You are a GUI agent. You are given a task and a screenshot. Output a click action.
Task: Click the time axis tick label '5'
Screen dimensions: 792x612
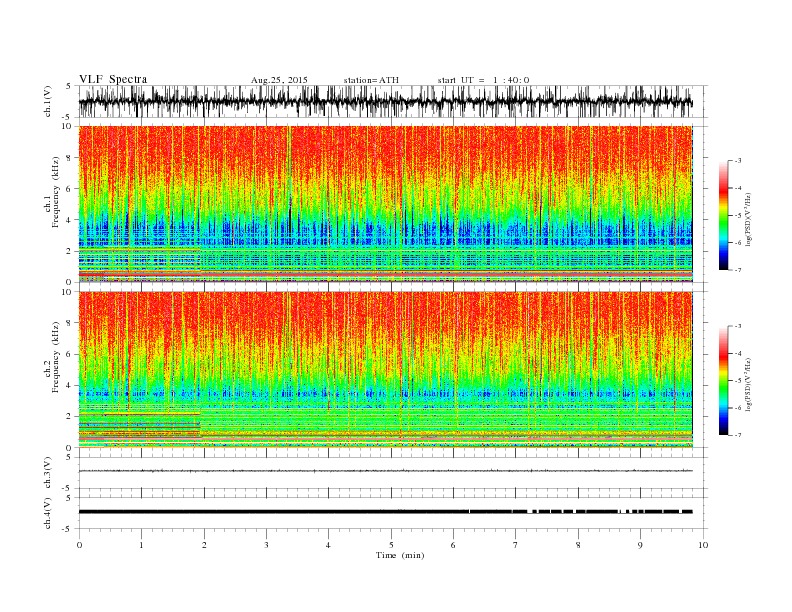391,545
